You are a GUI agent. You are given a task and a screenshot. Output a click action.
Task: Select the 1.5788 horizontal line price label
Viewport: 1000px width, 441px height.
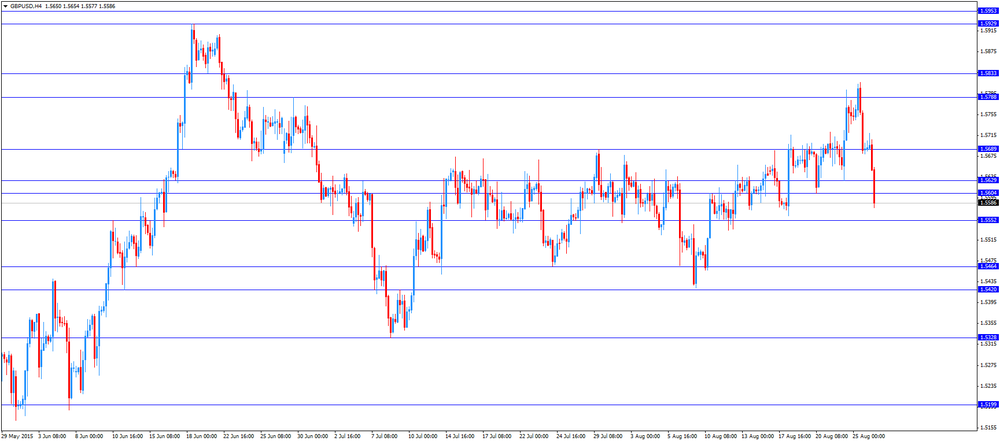[987, 97]
